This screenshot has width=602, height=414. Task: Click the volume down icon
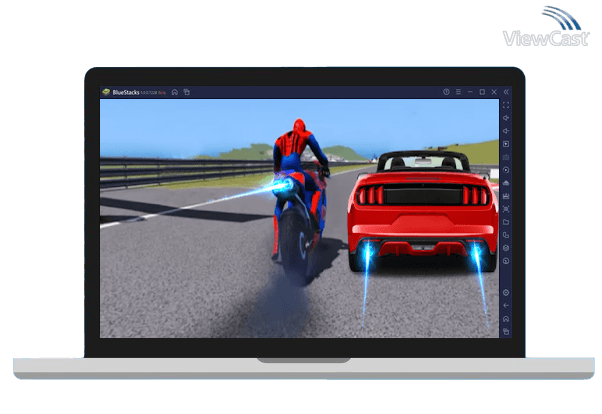click(506, 131)
